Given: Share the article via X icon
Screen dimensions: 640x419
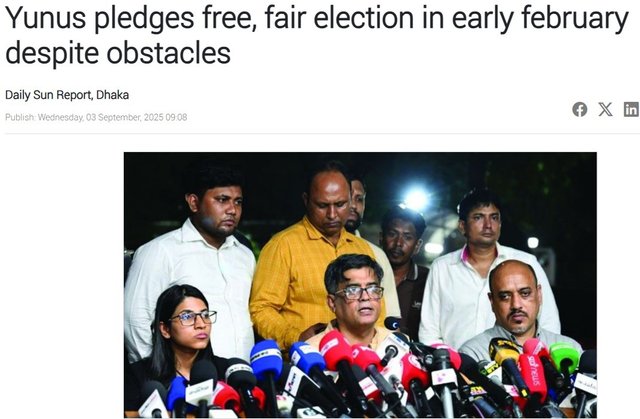Looking at the screenshot, I should (x=605, y=109).
